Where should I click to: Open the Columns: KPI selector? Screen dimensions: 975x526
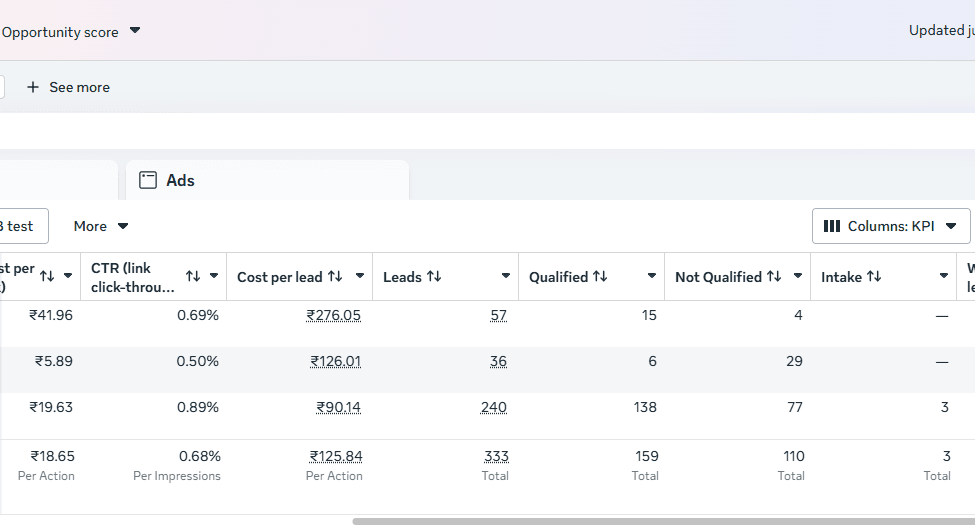click(x=890, y=226)
